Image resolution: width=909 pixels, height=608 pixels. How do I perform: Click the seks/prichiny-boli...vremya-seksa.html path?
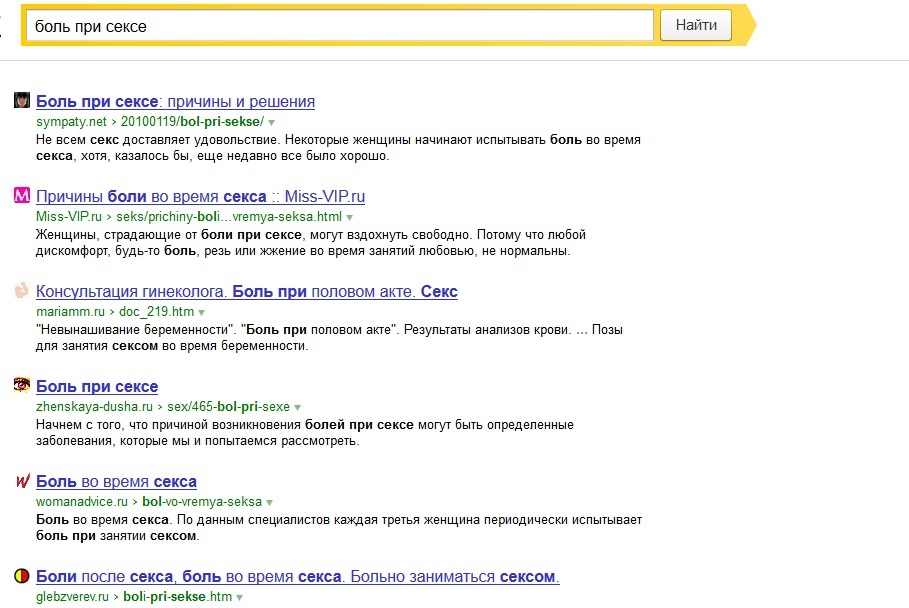click(x=229, y=217)
